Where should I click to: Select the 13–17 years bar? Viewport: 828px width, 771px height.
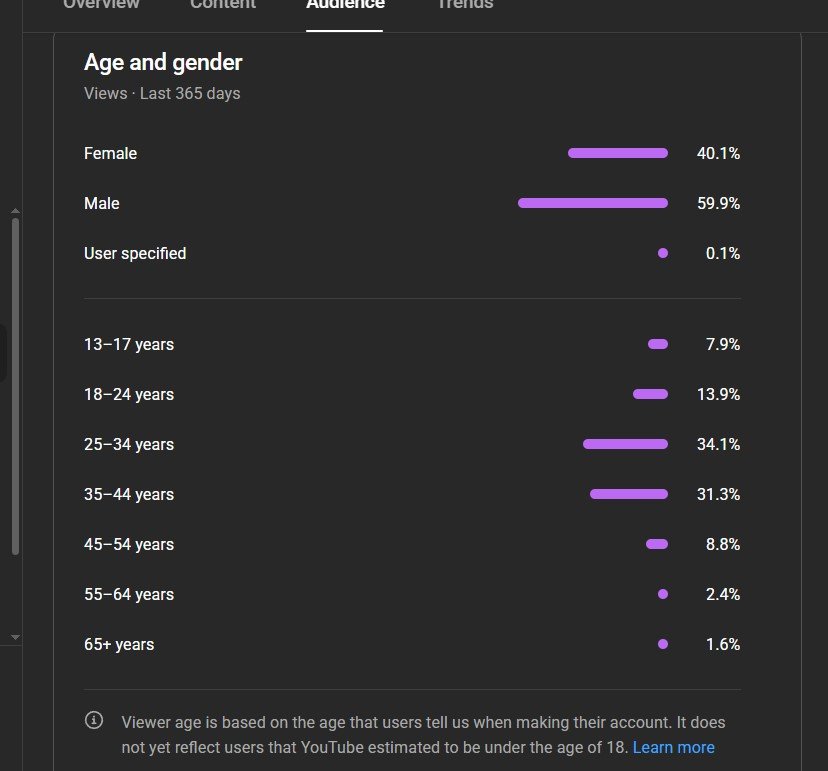(x=658, y=344)
